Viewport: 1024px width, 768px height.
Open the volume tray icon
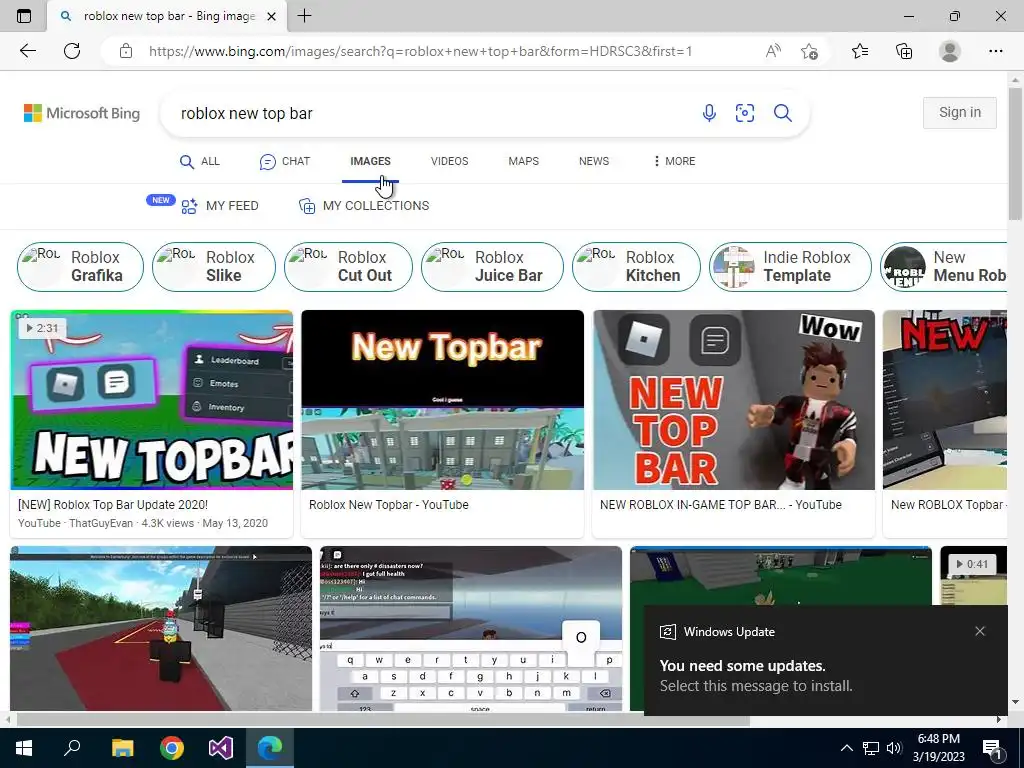pos(894,748)
